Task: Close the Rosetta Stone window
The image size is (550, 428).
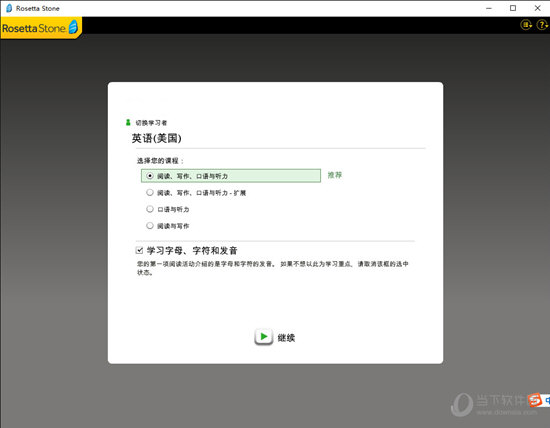Action: (537, 8)
